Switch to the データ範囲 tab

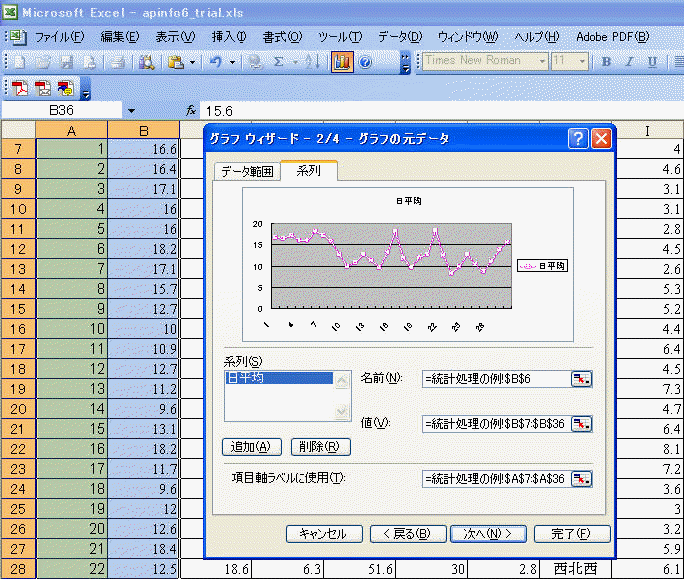click(245, 171)
